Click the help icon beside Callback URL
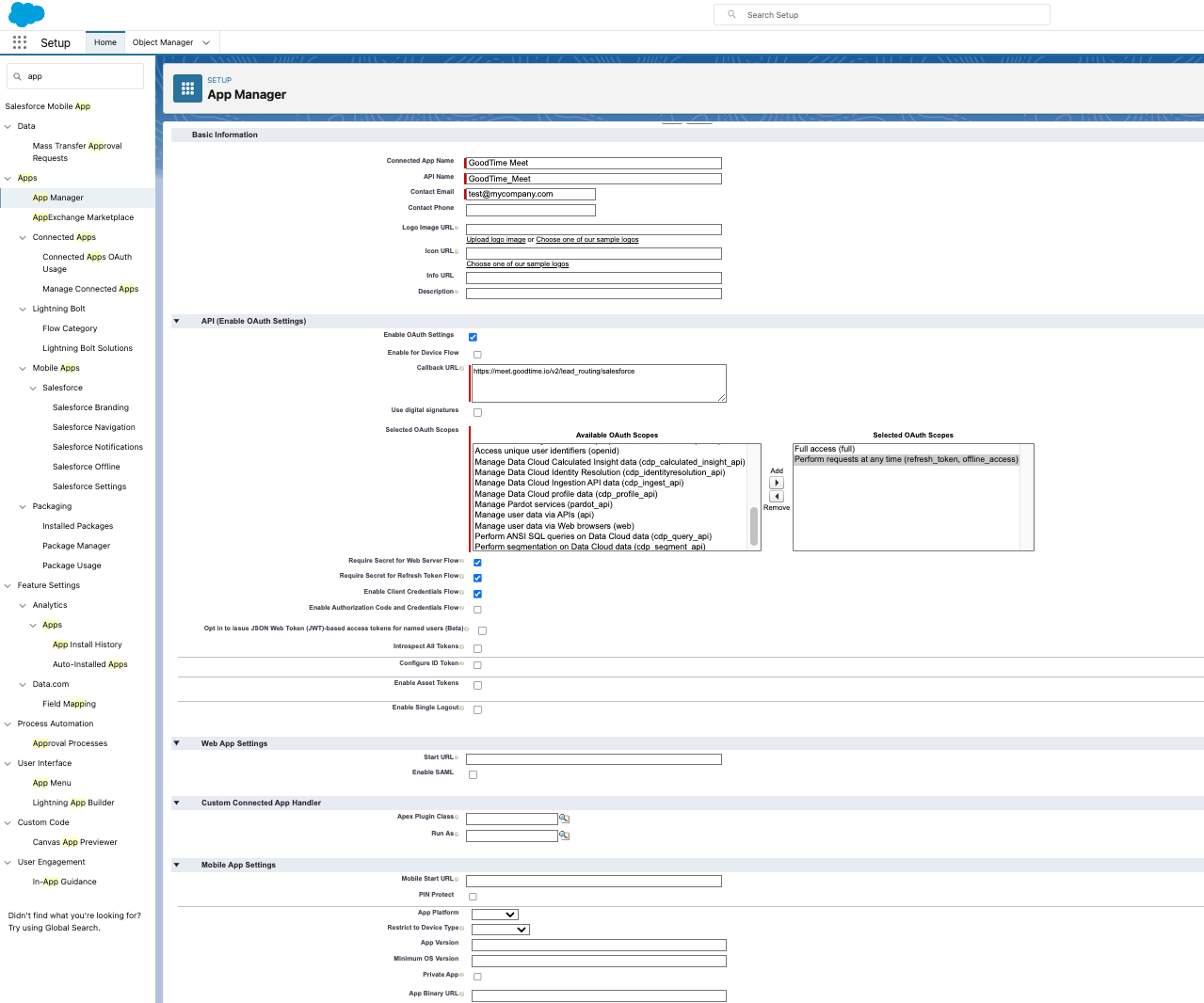 [x=461, y=368]
